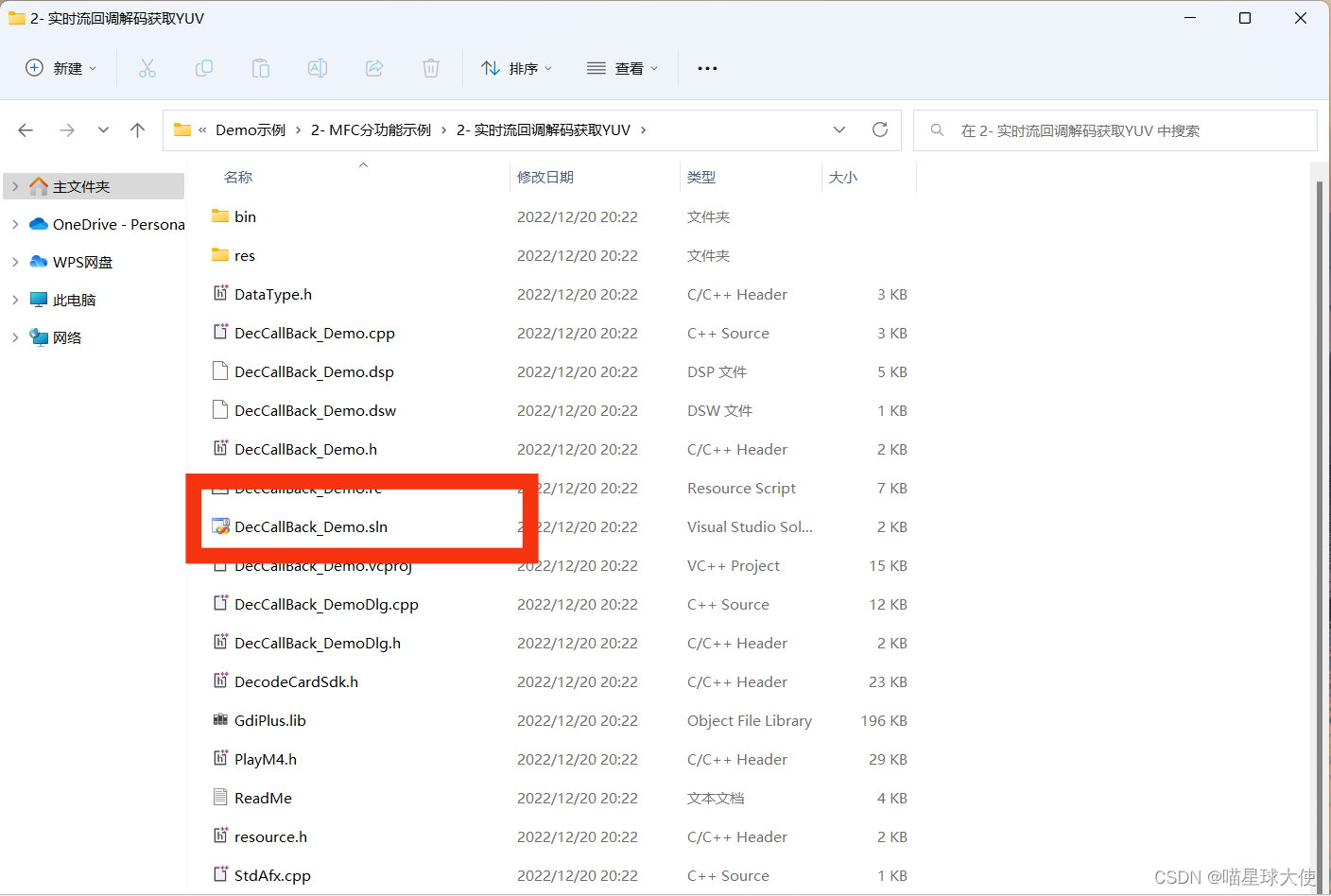The height and width of the screenshot is (896, 1331).
Task: Click the Object File Library type cell
Action: click(x=750, y=720)
